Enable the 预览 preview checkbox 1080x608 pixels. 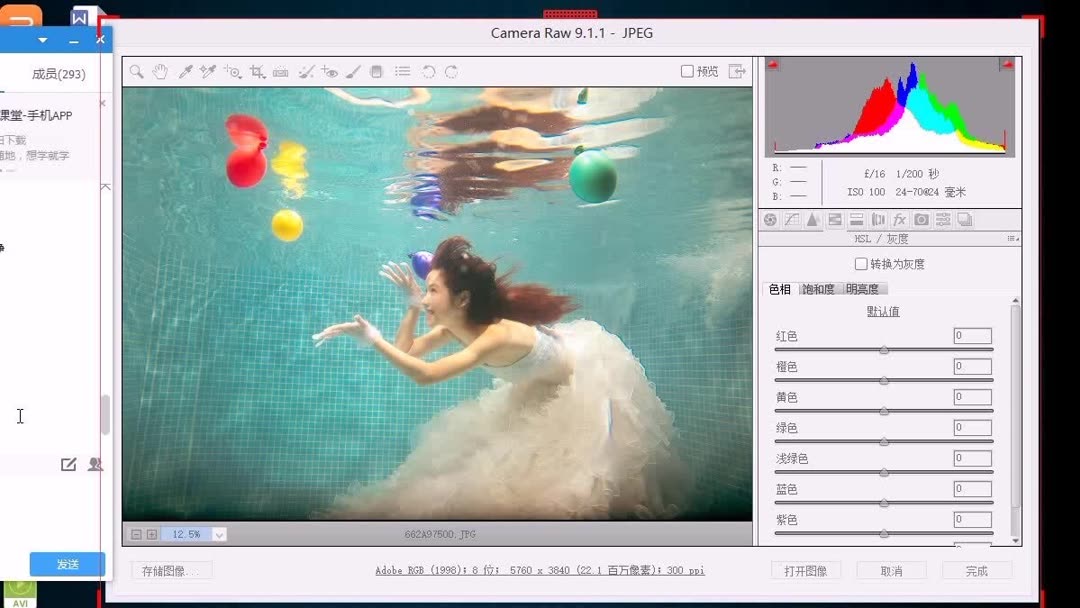point(687,71)
